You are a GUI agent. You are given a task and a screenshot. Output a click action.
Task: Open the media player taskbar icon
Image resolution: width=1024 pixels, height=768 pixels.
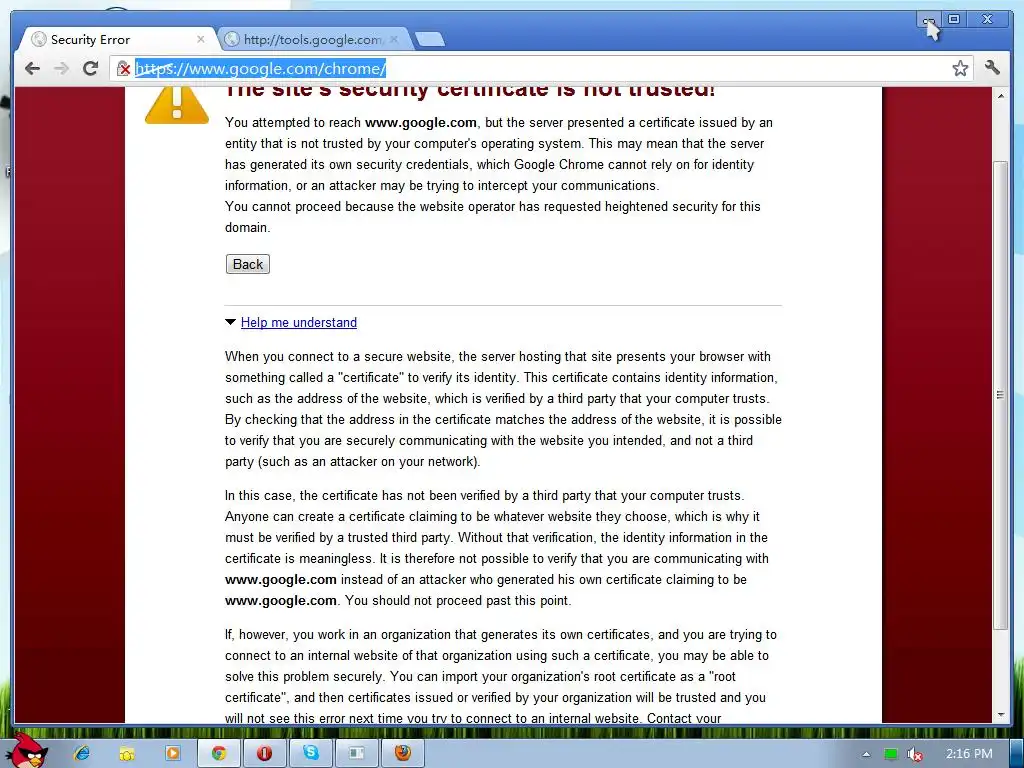point(172,753)
